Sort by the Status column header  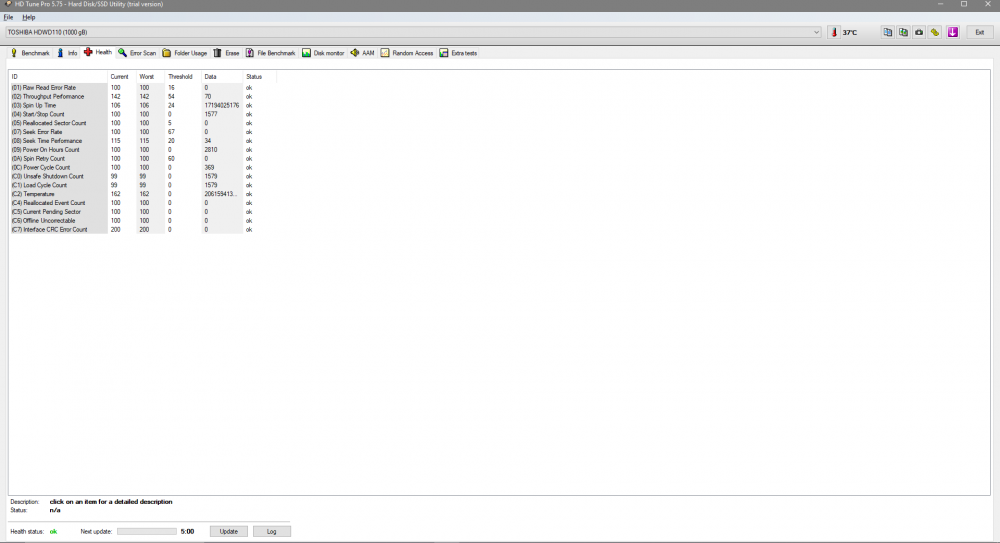coord(260,77)
